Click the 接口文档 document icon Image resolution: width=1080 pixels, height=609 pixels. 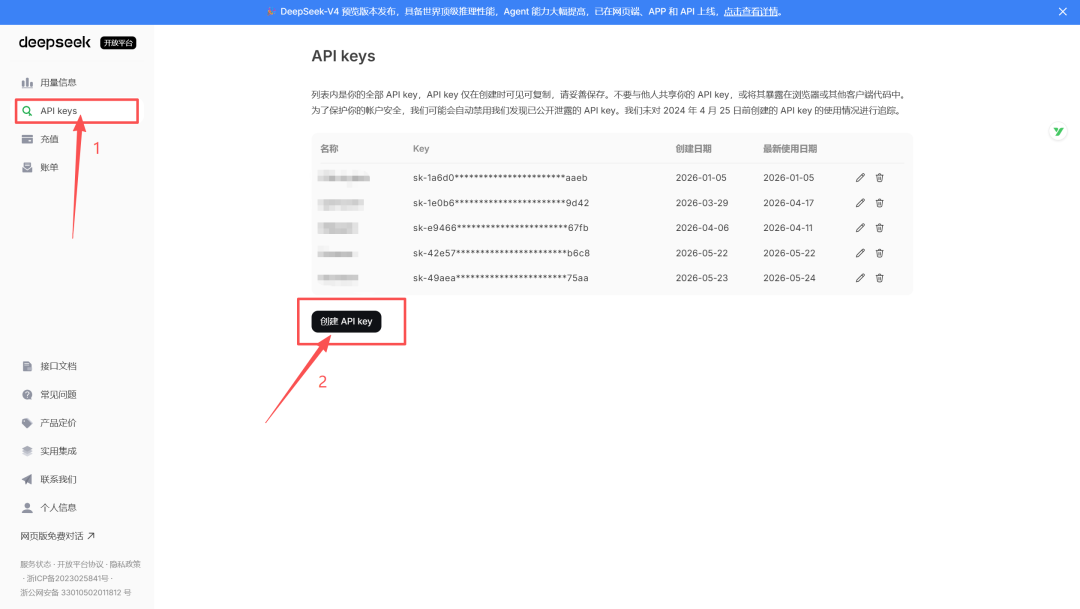[x=27, y=367]
